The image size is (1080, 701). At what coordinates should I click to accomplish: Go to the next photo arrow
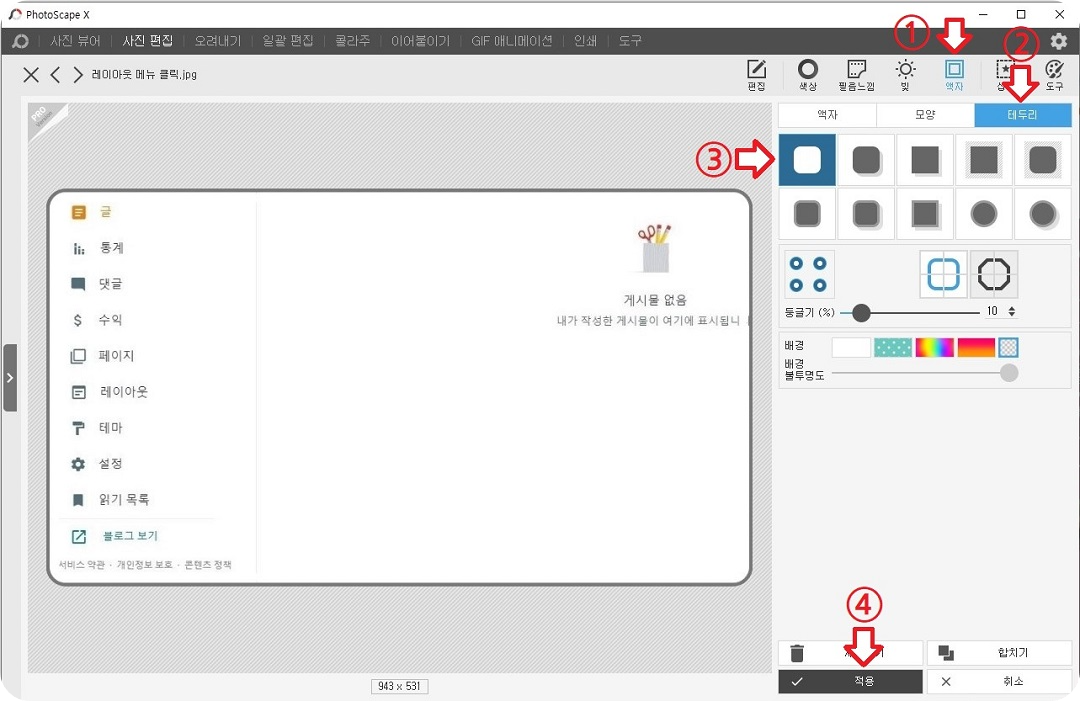tap(78, 74)
